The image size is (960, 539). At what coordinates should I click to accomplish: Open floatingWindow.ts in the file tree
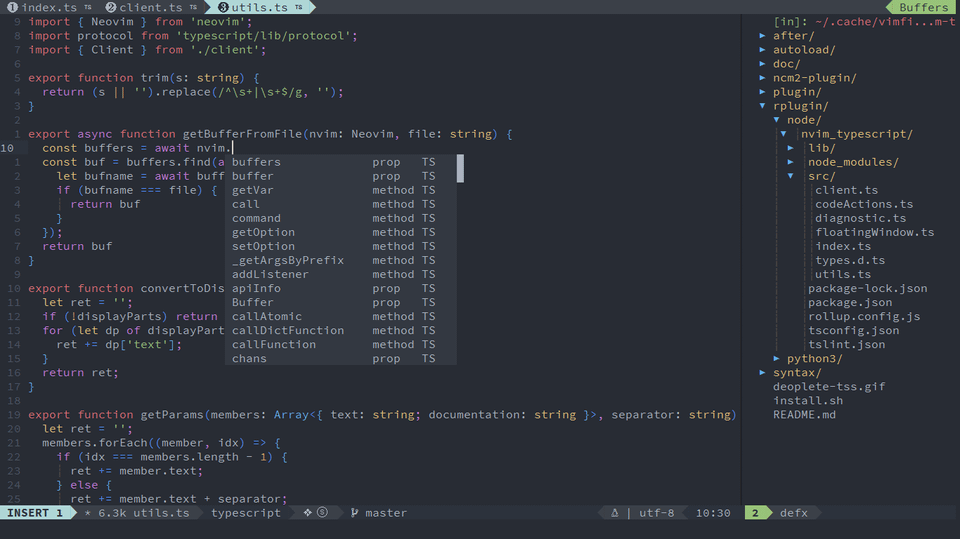[874, 232]
